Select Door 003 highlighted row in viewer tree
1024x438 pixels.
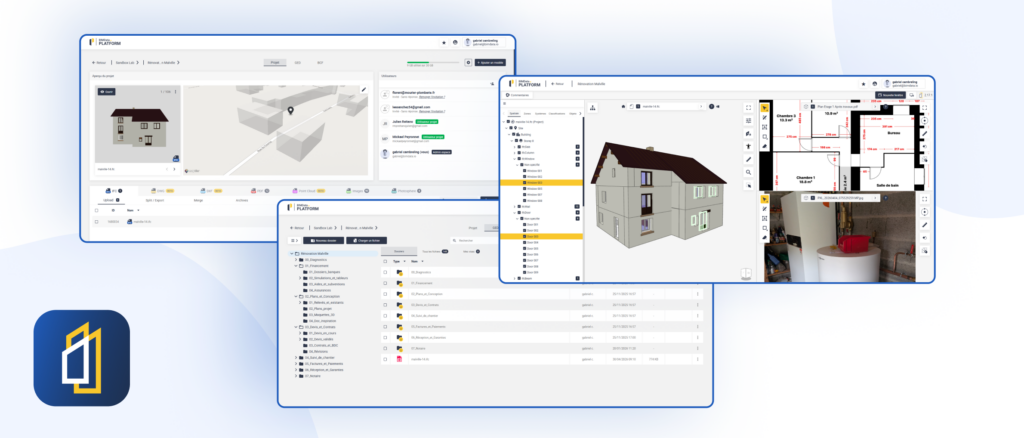(542, 236)
